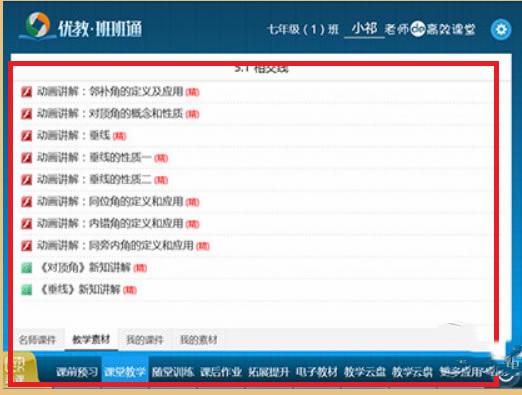522x395 pixels.
Task: Open 动画讲解：同位角的定义和应用
Action: [110, 202]
